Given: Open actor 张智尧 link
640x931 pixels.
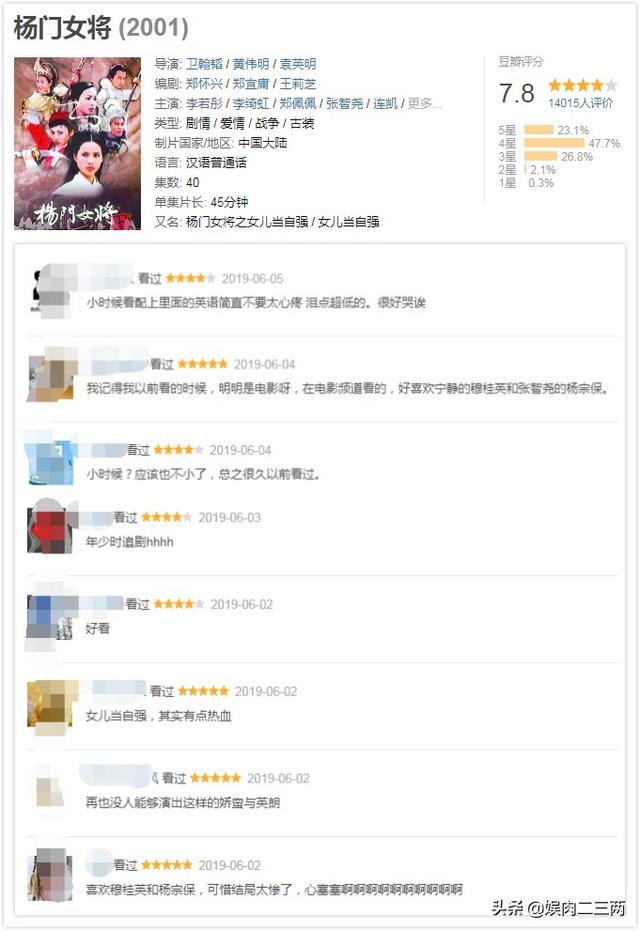Looking at the screenshot, I should [x=344, y=103].
